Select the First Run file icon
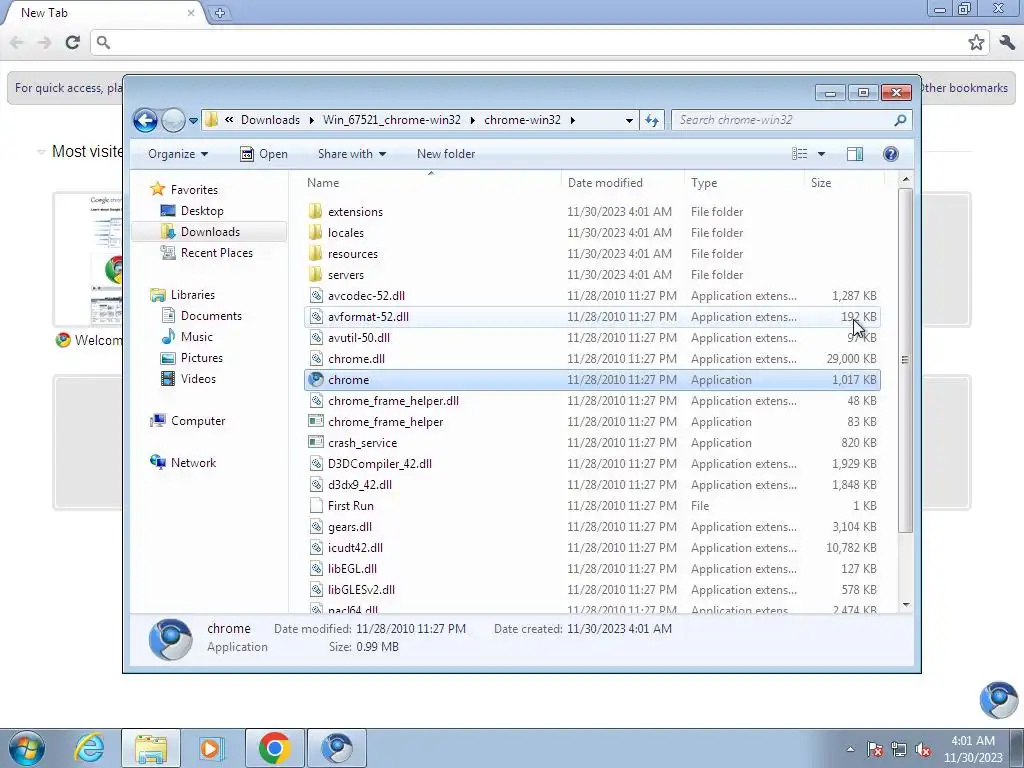The width and height of the screenshot is (1024, 768). [x=316, y=505]
